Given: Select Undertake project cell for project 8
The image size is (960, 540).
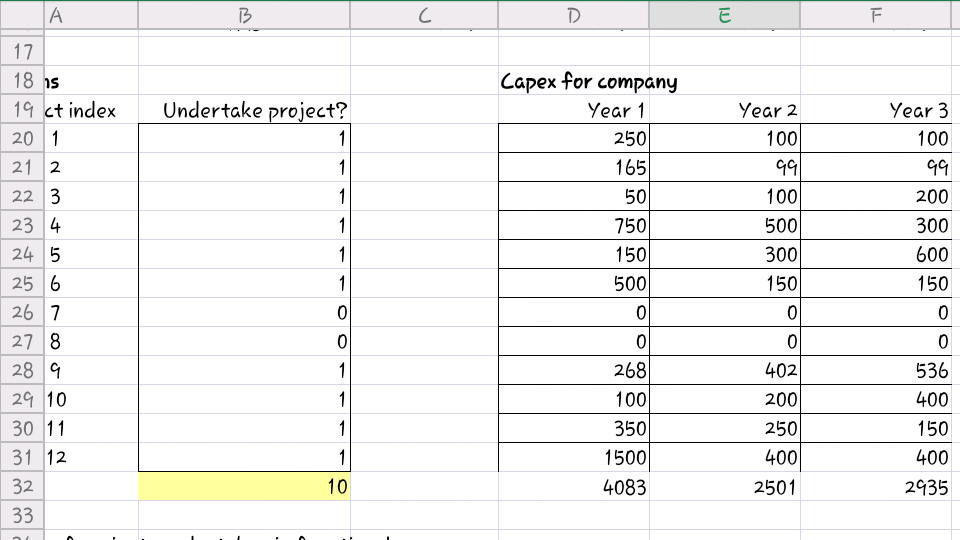Looking at the screenshot, I should coord(244,342).
